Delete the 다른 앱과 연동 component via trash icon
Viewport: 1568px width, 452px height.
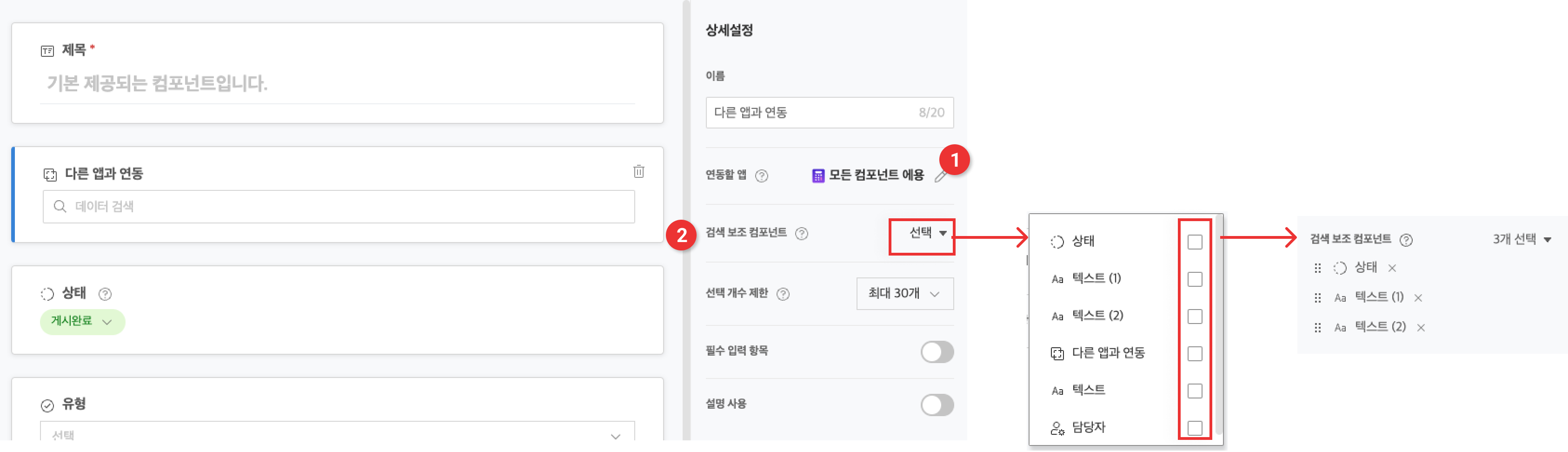(638, 171)
